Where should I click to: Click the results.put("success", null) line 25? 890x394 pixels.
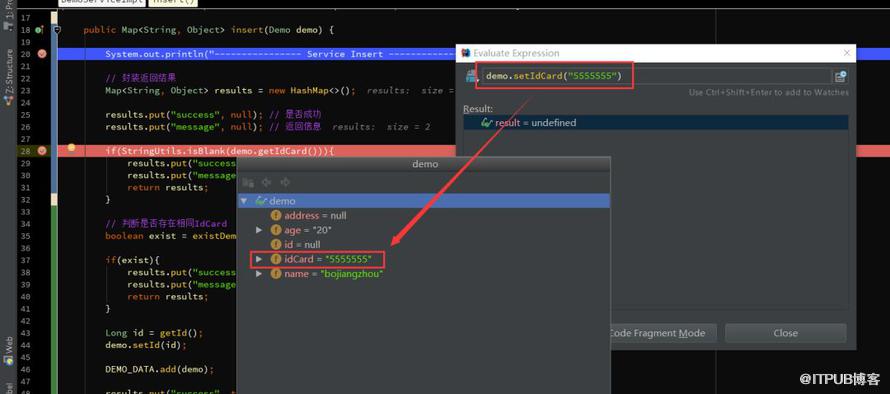tap(183, 115)
